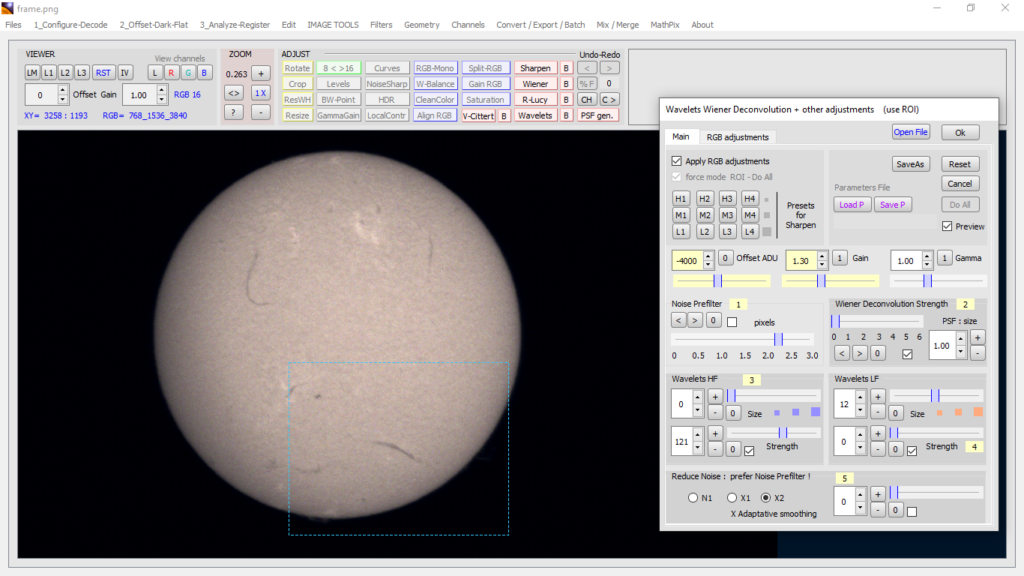The width and height of the screenshot is (1024, 576).
Task: Click the B button beside Sharpen
Action: (566, 68)
